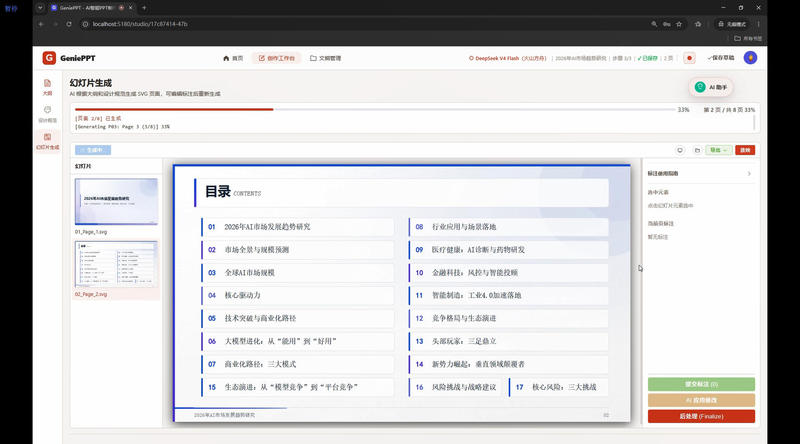The width and height of the screenshot is (800, 444).
Task: Select the 01_Page_1.svg slide thumbnail
Action: point(116,202)
